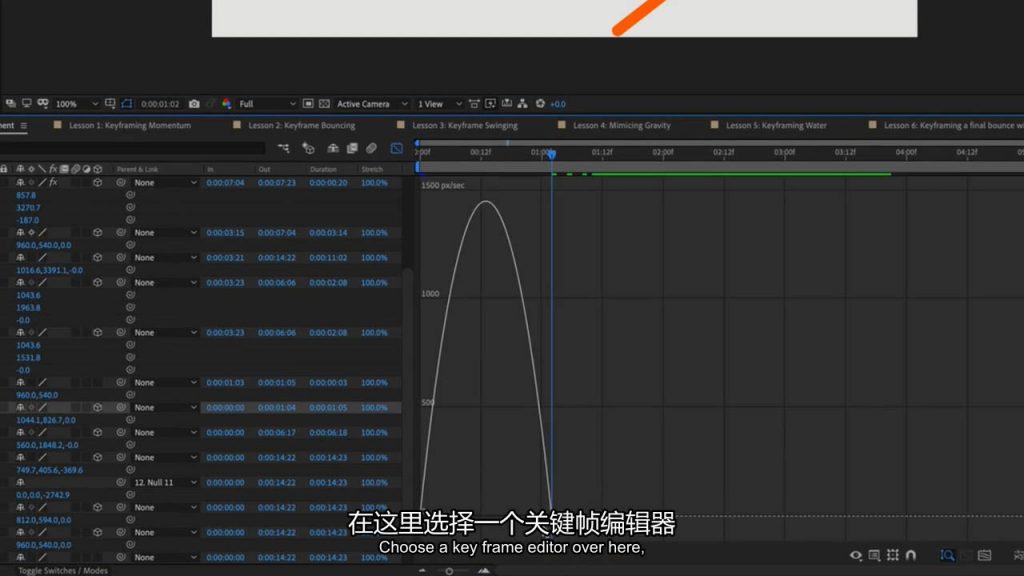Click the Duration column header
The width and height of the screenshot is (1024, 576).
[x=323, y=169]
